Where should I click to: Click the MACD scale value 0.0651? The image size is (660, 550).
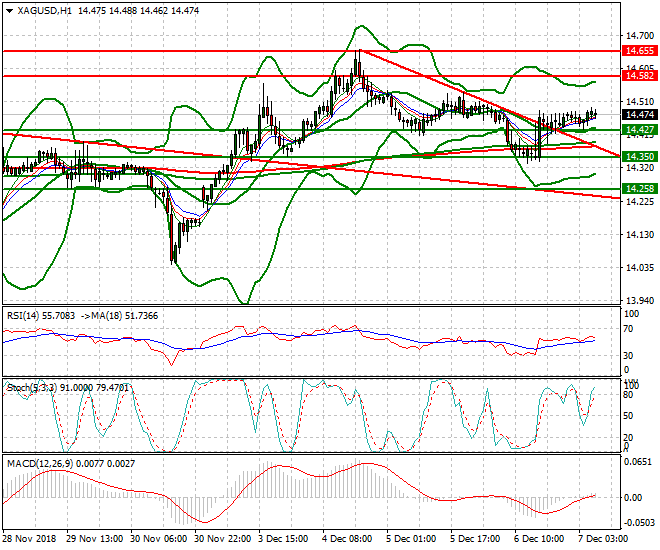[x=640, y=462]
